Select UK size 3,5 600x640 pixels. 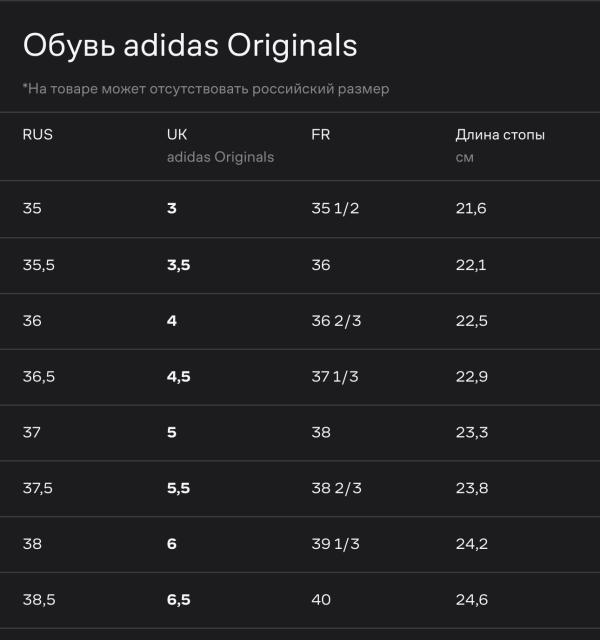[178, 265]
